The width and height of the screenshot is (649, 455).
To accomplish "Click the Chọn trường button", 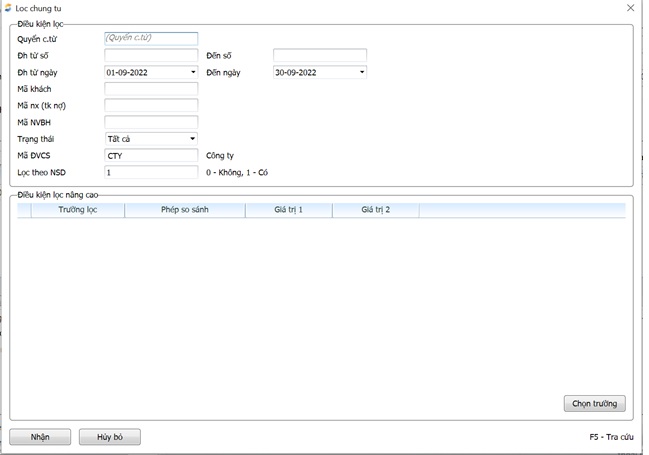I will pyautogui.click(x=594, y=404).
